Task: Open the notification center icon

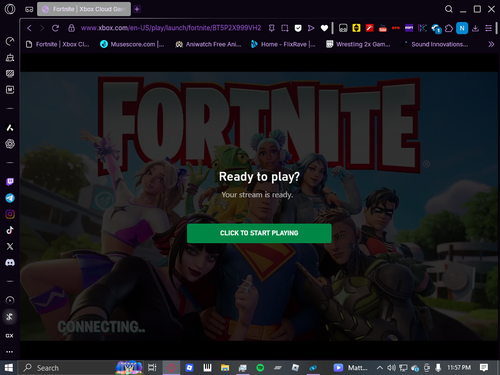Action: pyautogui.click(x=484, y=368)
